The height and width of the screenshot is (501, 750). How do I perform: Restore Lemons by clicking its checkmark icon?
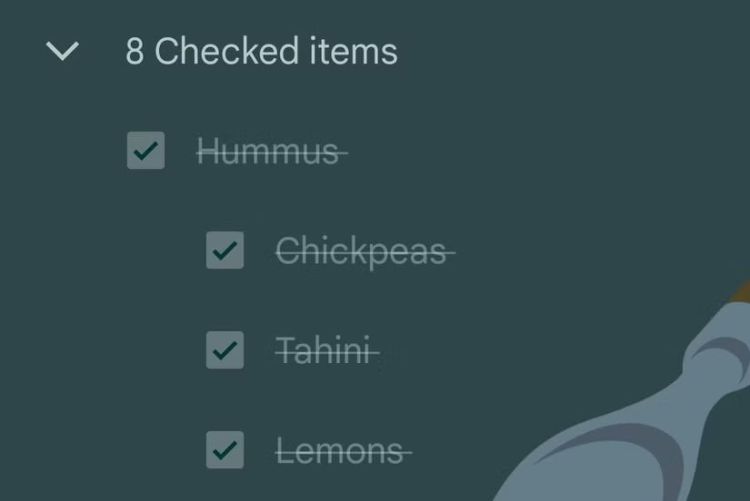click(x=225, y=450)
